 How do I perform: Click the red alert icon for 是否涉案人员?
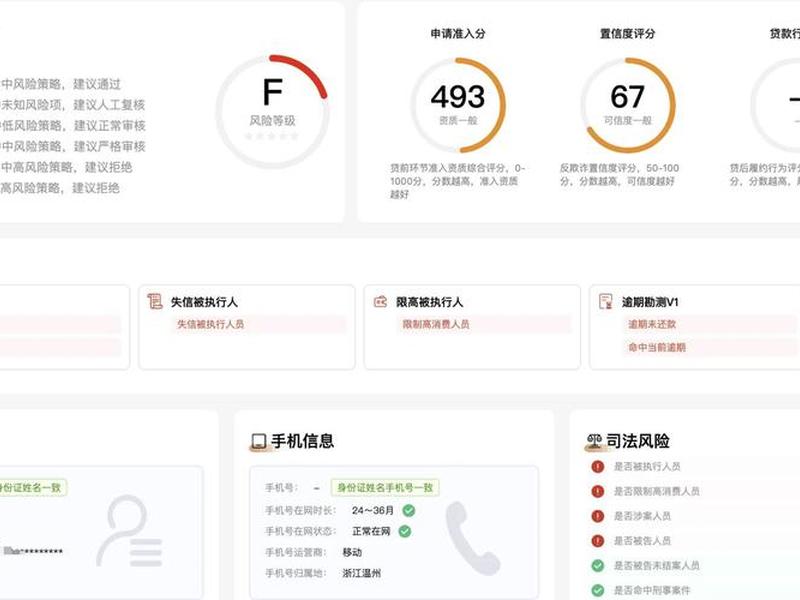[597, 516]
